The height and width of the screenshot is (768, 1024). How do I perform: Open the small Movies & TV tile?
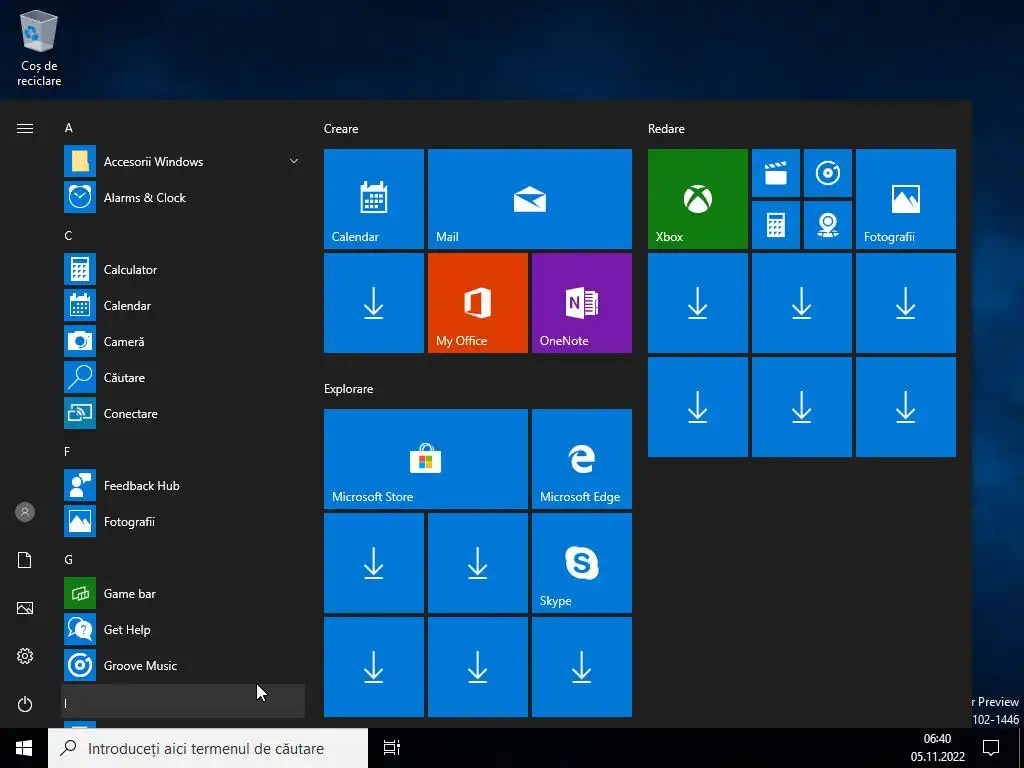point(776,173)
